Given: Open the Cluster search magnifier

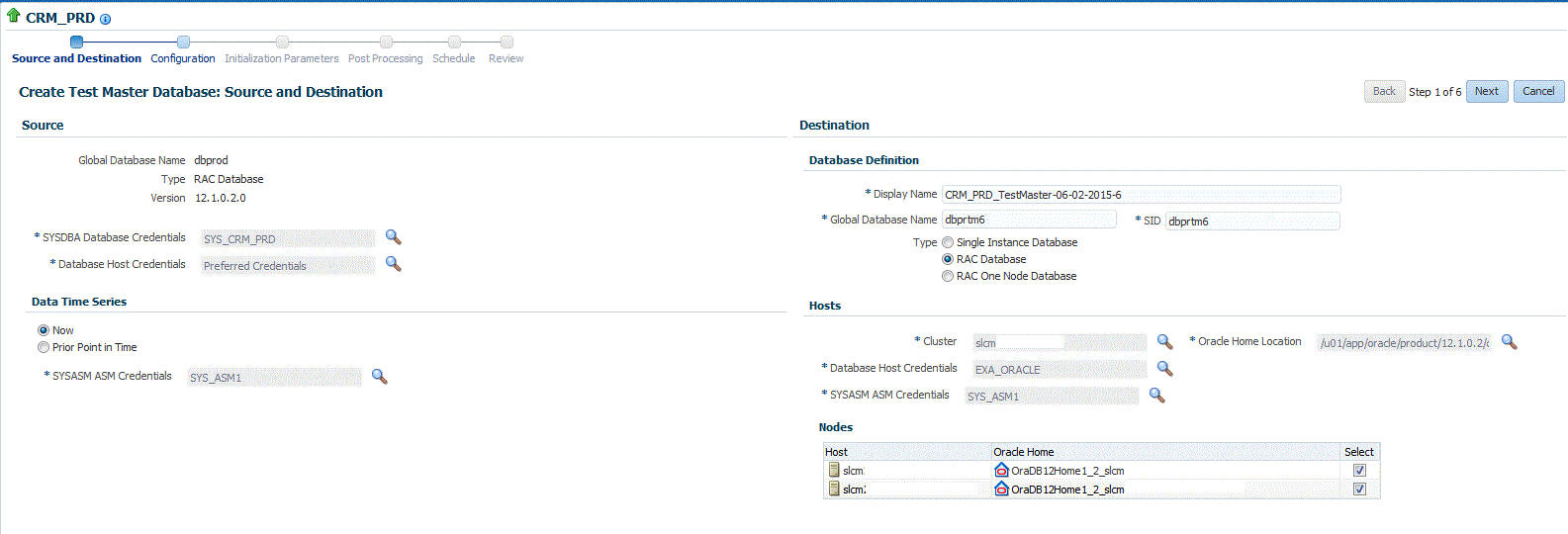Looking at the screenshot, I should 1164,341.
